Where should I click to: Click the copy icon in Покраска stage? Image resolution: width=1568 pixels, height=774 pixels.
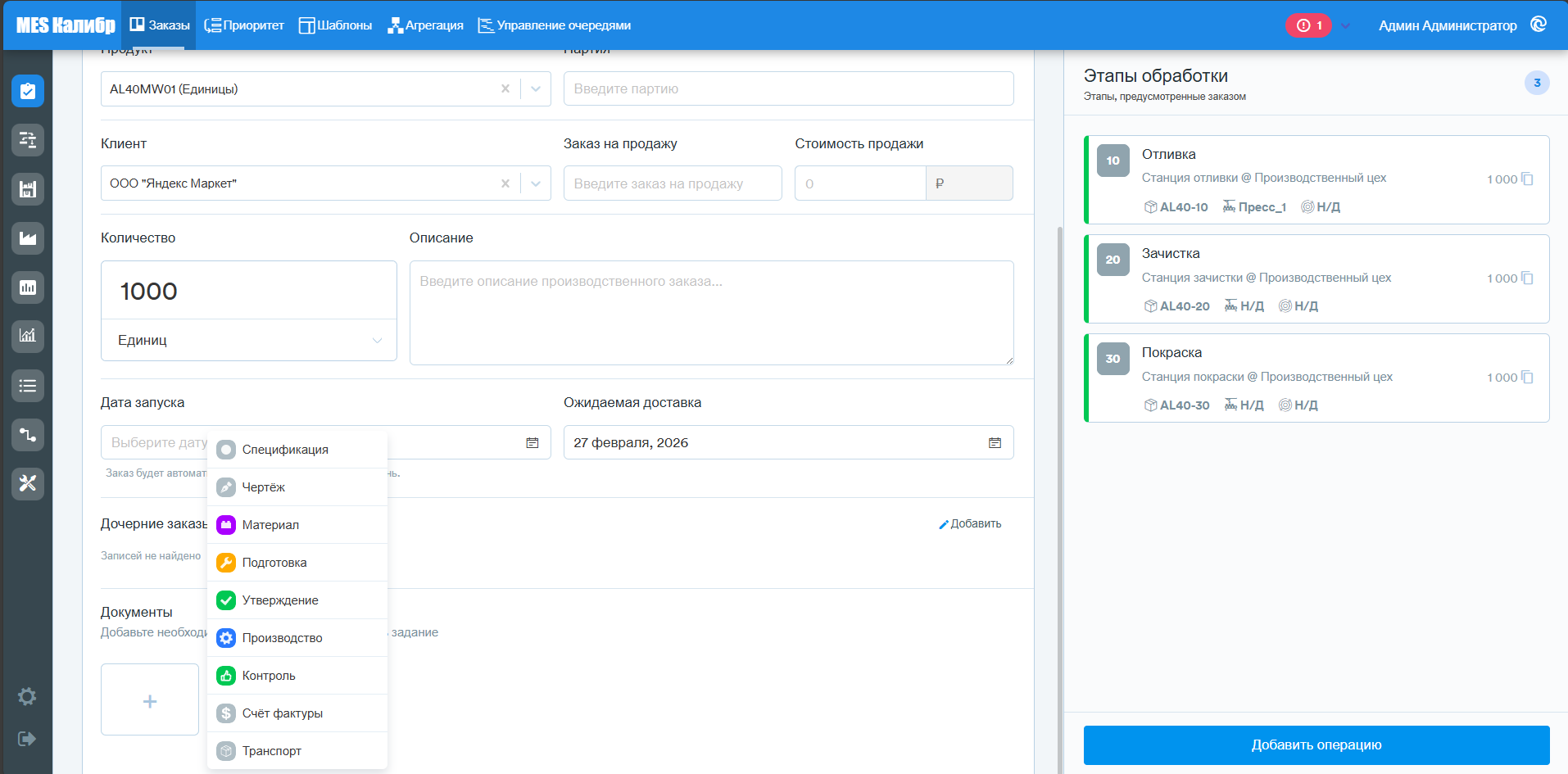pos(1527,377)
